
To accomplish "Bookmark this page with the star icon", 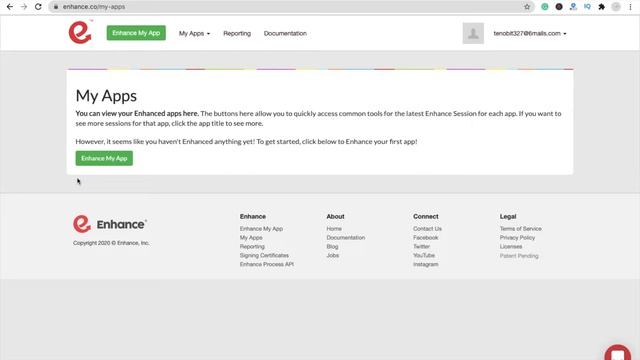I will [x=527, y=7].
